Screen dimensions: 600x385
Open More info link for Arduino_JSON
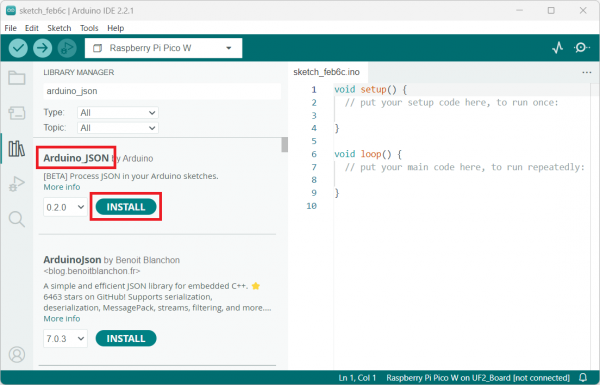pos(62,187)
